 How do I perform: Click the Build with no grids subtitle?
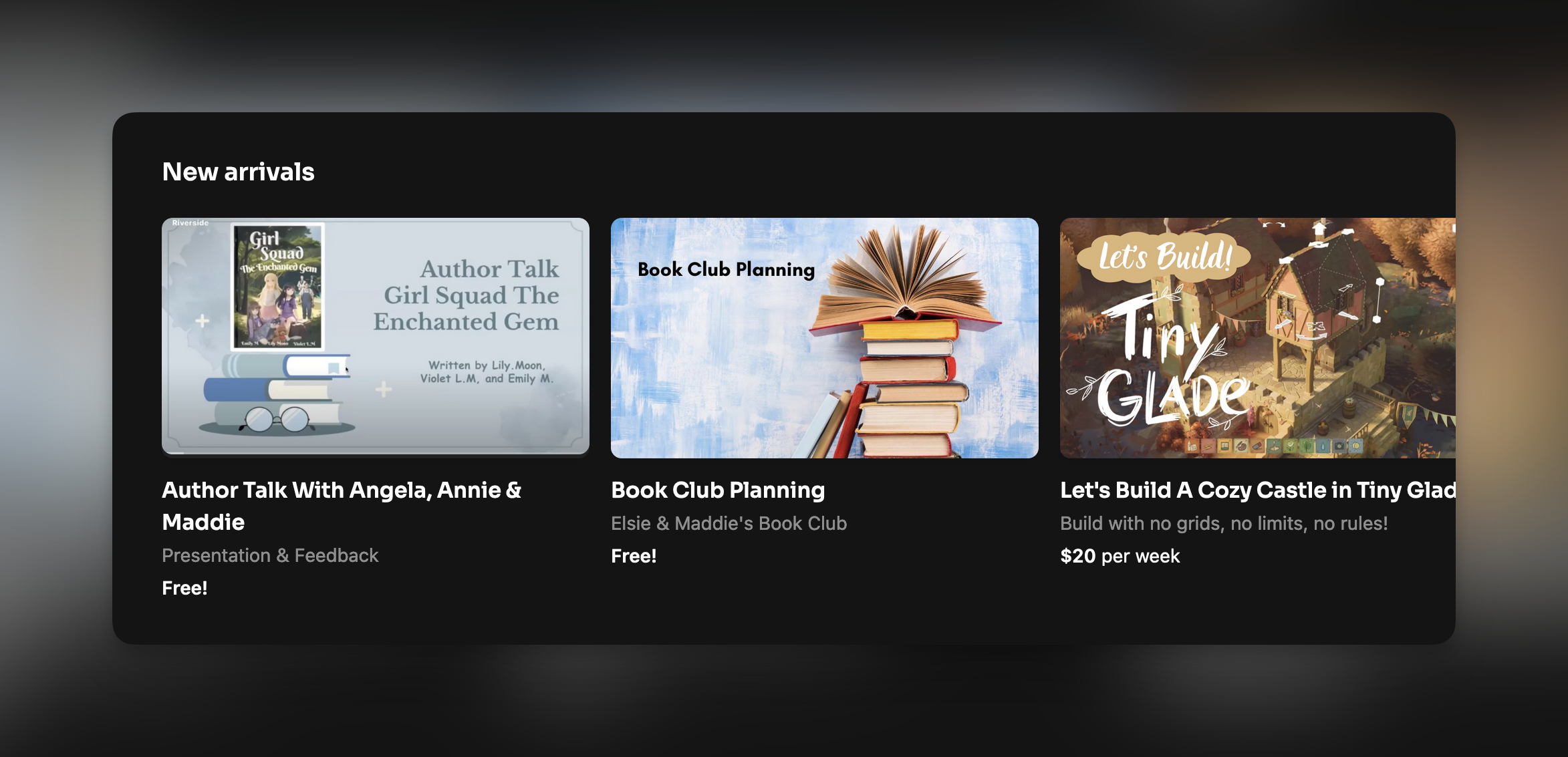click(x=1224, y=523)
